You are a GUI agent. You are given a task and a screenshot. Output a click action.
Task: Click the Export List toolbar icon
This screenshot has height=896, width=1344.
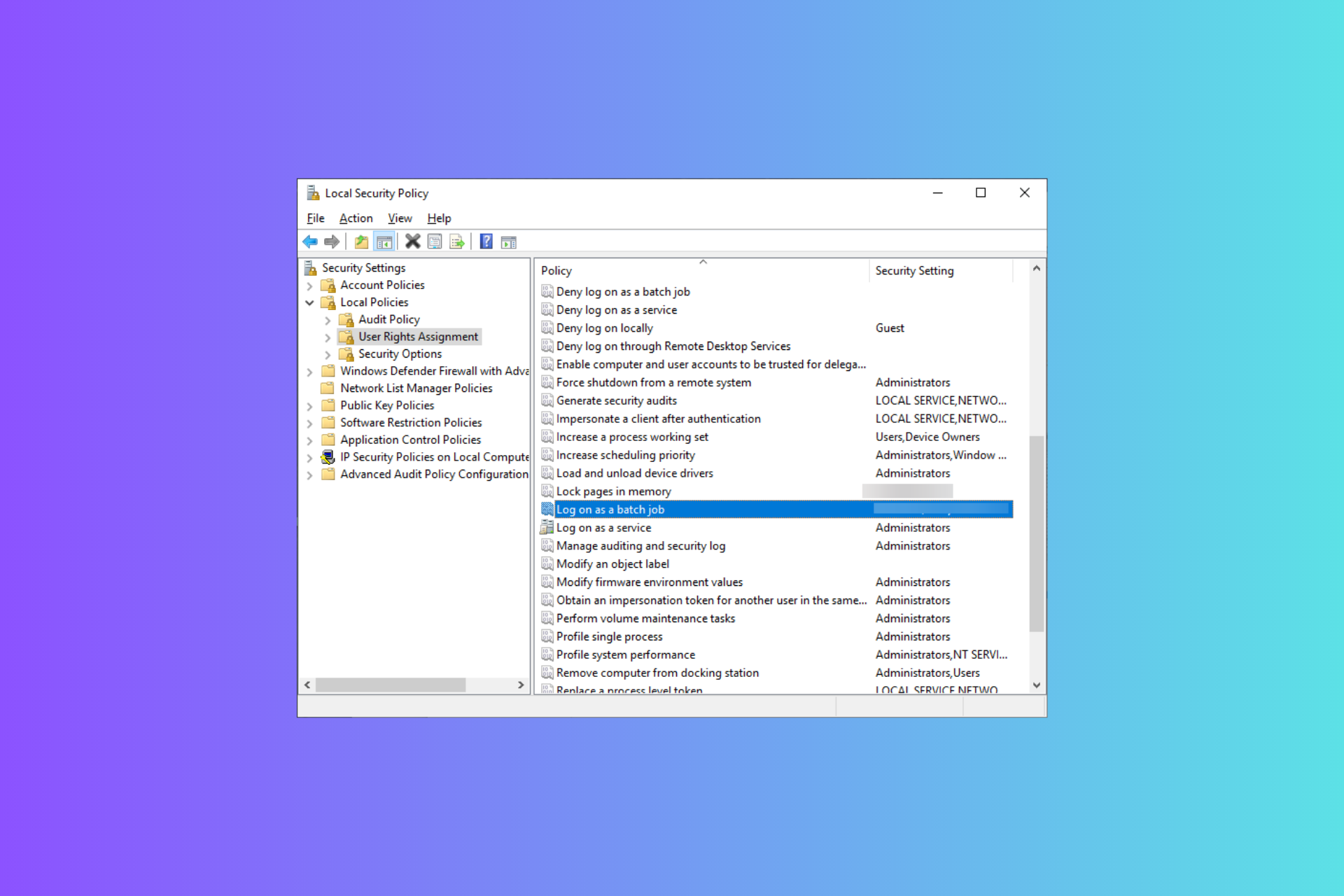[457, 241]
